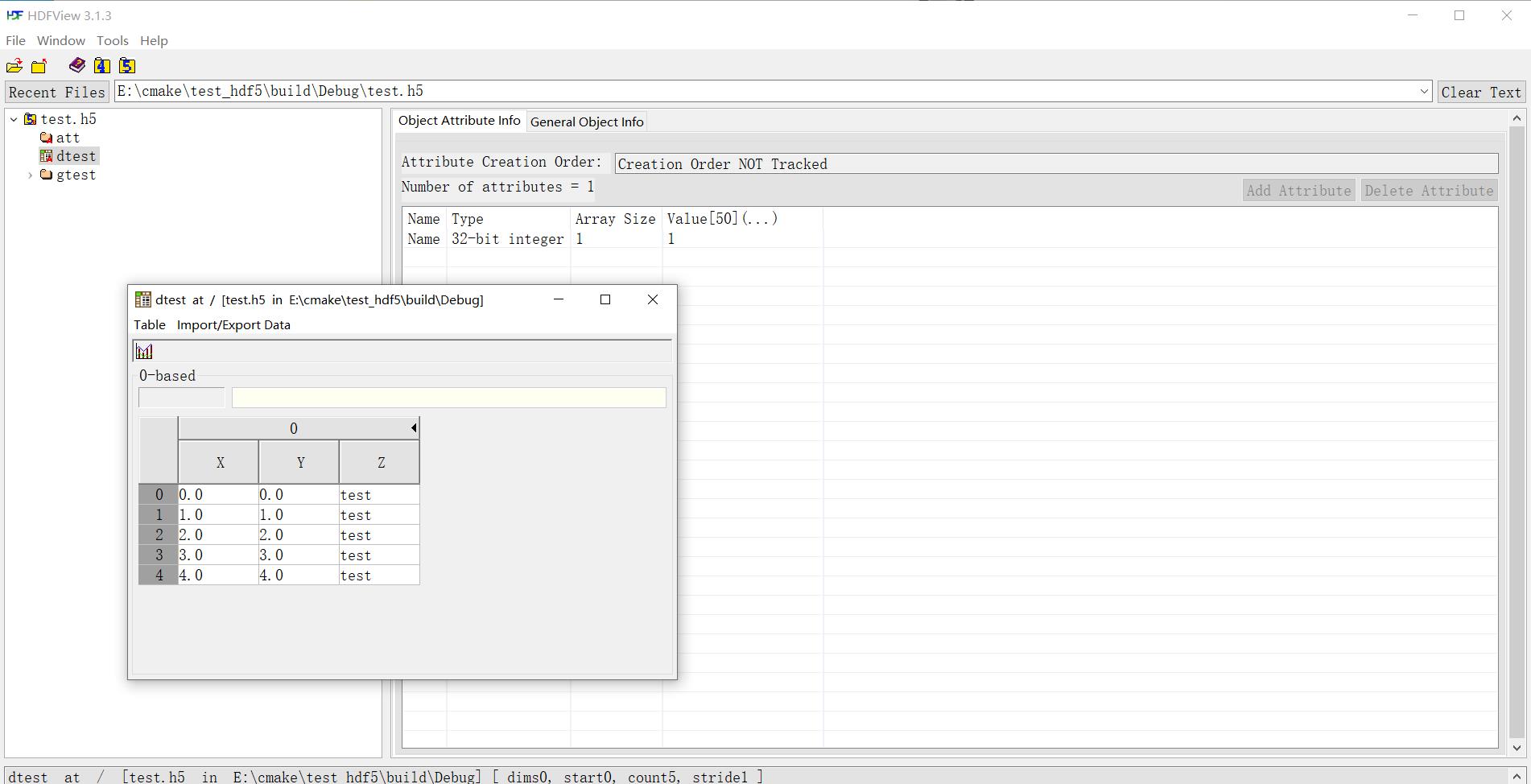Open the Window menu

click(x=61, y=40)
